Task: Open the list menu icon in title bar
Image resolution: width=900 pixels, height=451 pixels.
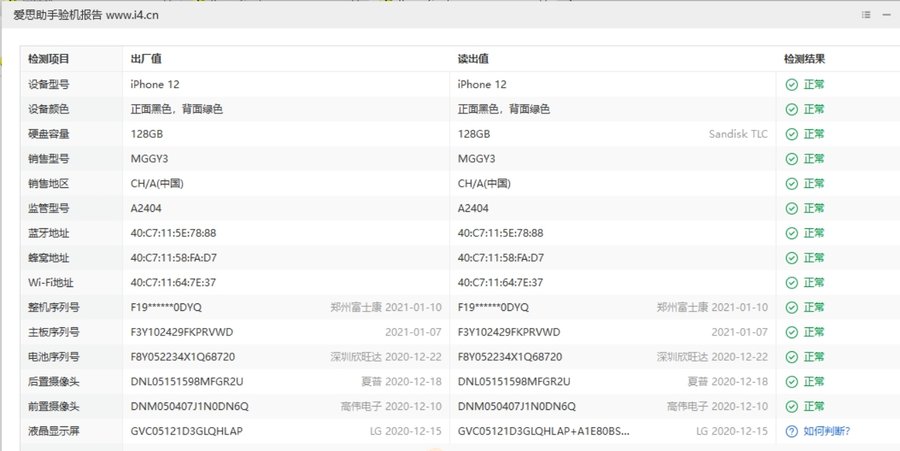Action: [x=866, y=15]
